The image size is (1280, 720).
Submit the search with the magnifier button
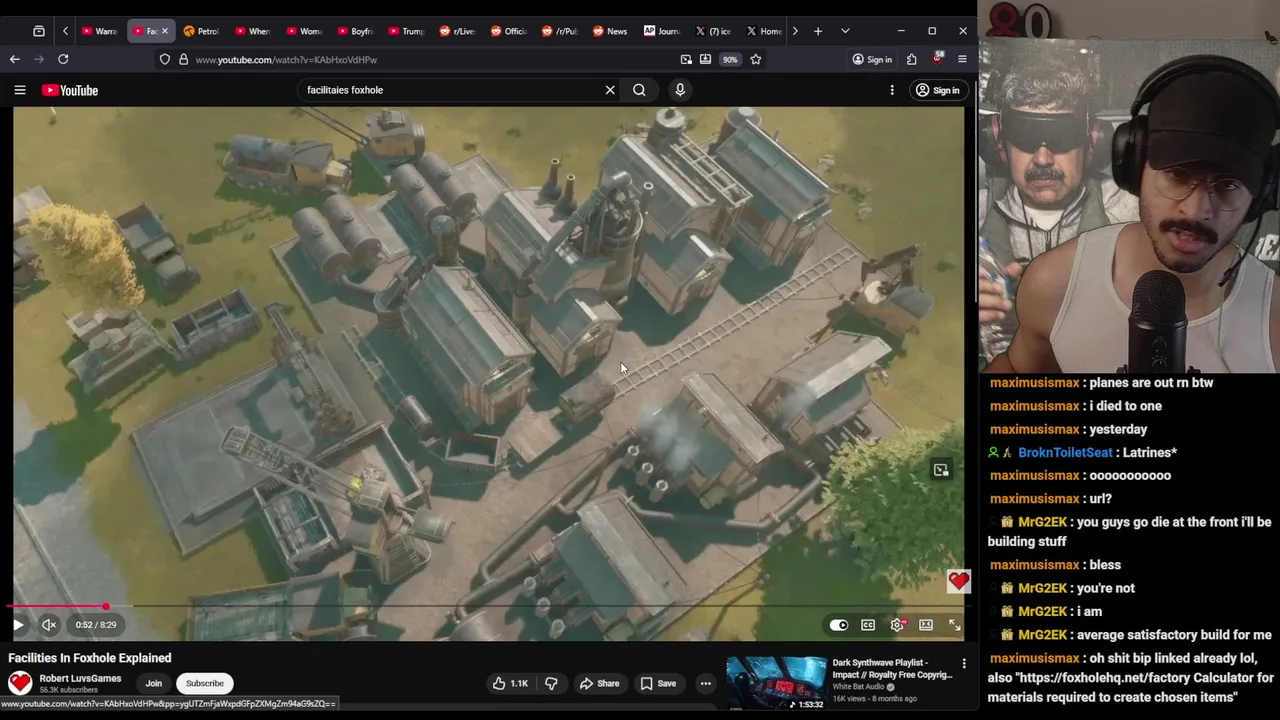(639, 90)
